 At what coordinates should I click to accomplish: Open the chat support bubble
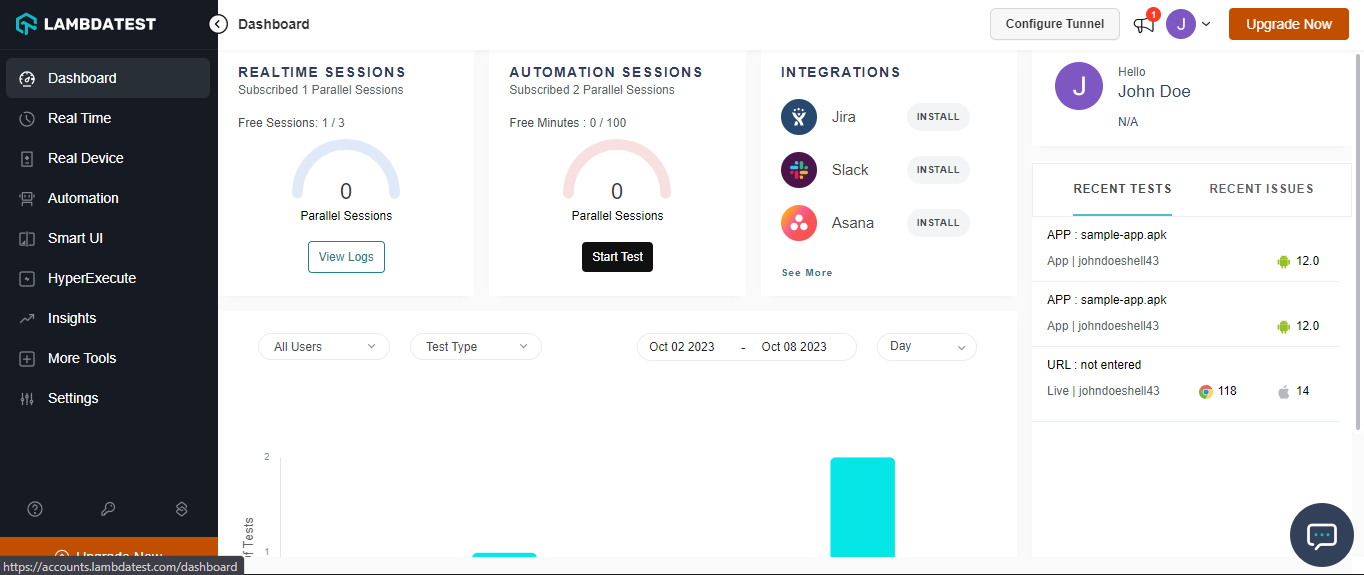click(x=1321, y=535)
